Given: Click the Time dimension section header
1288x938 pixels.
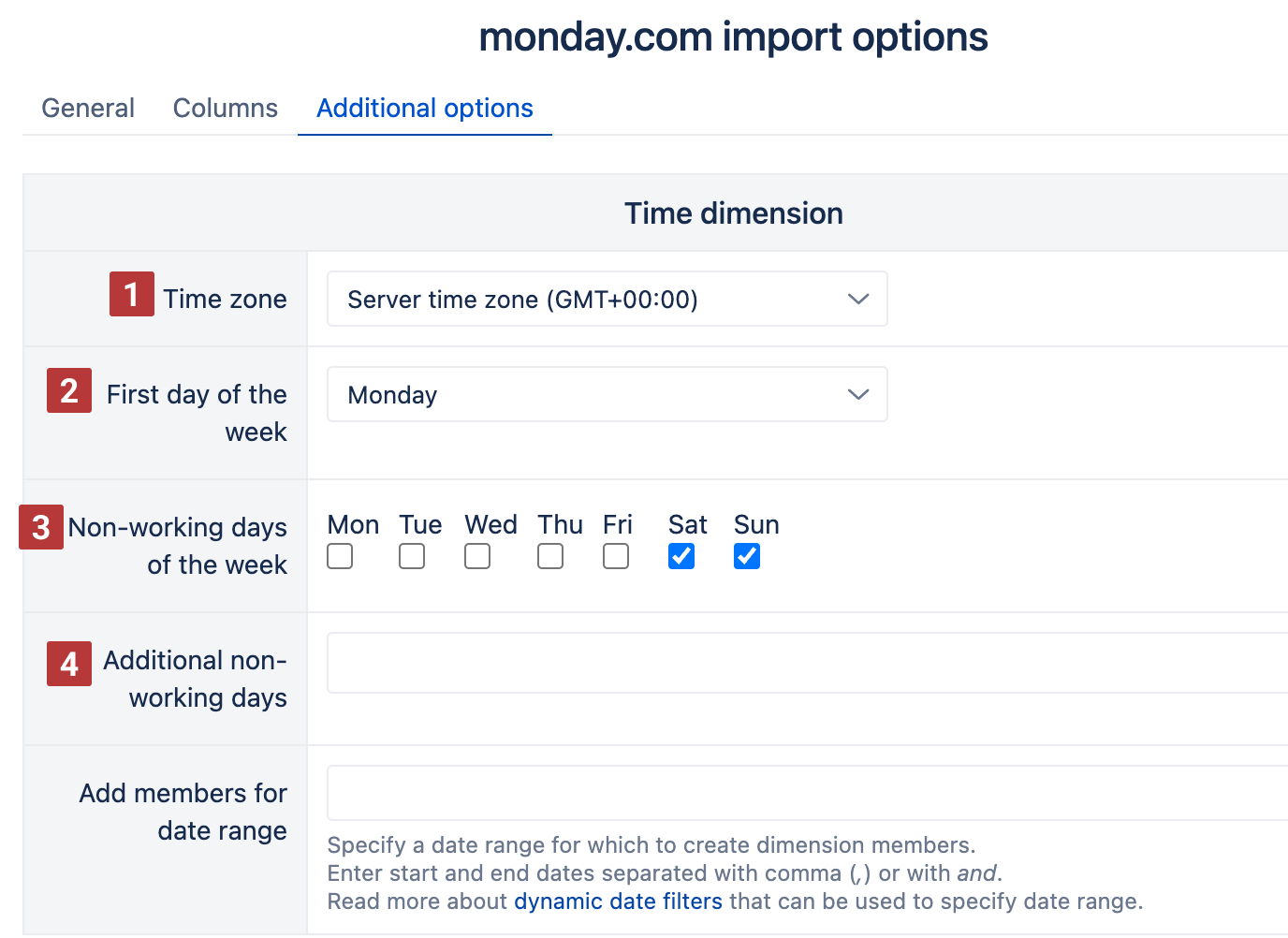Looking at the screenshot, I should [x=734, y=213].
